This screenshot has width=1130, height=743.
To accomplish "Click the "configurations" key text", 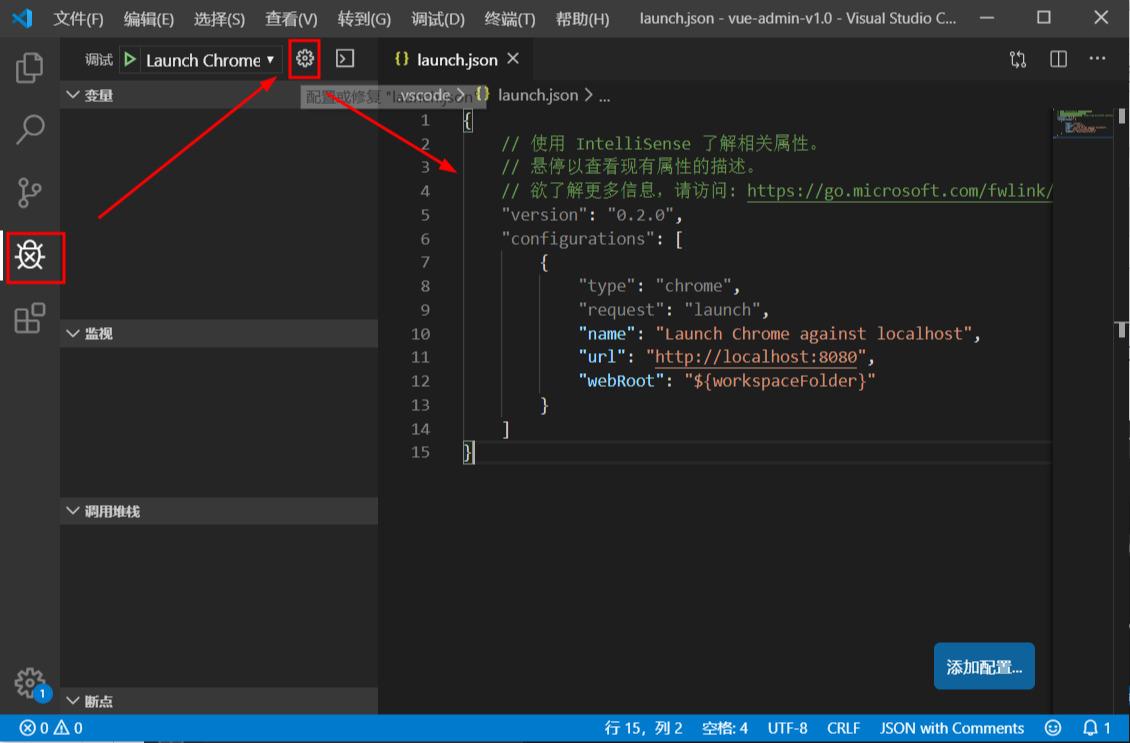I will coord(578,239).
